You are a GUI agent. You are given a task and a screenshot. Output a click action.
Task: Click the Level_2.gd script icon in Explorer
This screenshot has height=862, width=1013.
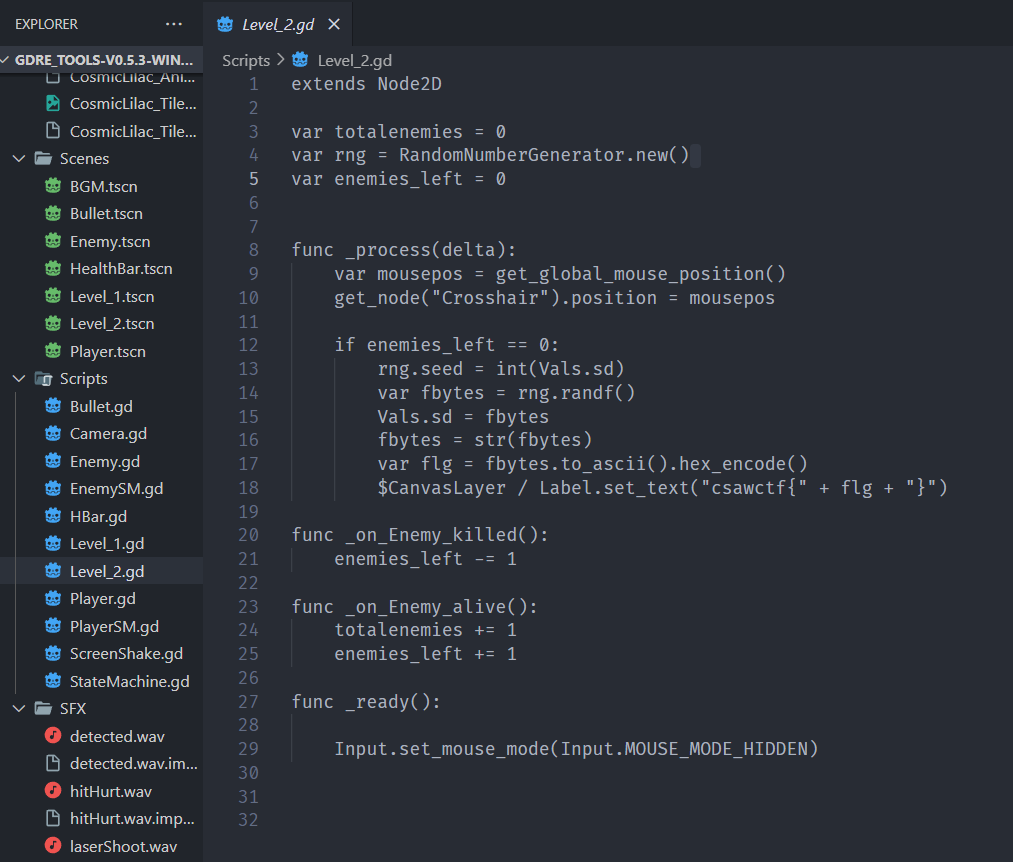click(53, 571)
